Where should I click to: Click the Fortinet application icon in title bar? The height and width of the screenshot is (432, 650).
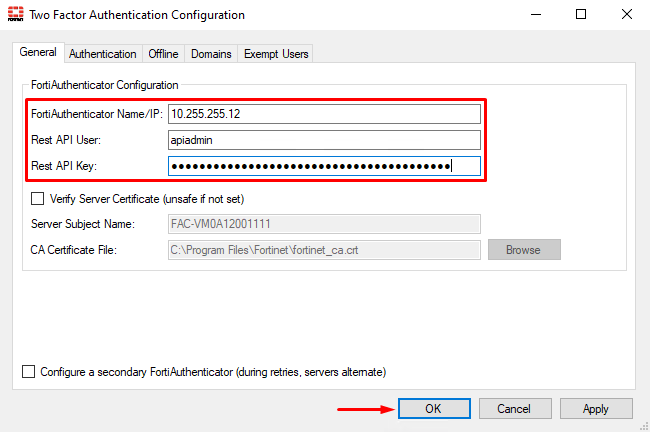15,14
